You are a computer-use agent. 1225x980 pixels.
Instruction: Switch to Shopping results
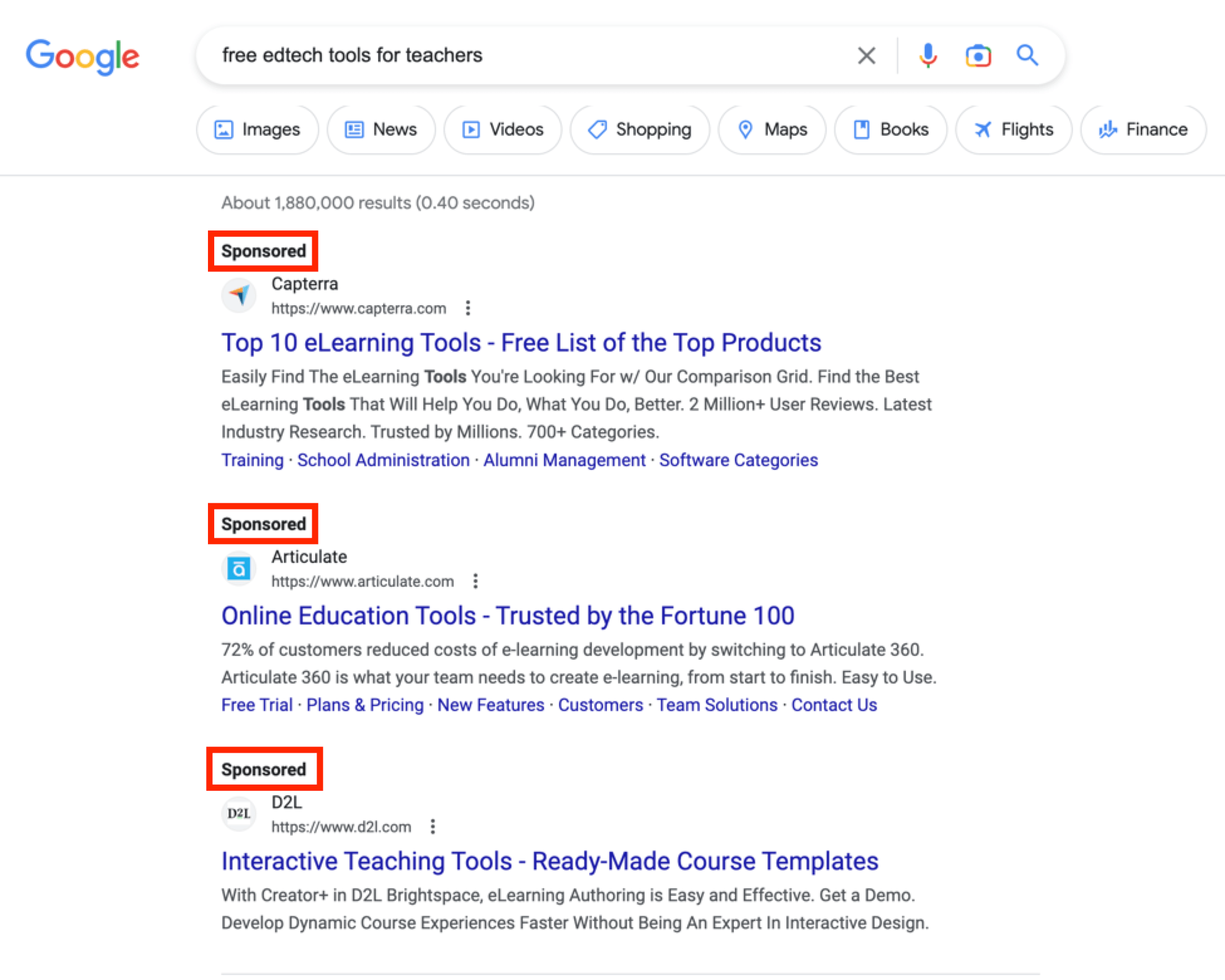640,129
